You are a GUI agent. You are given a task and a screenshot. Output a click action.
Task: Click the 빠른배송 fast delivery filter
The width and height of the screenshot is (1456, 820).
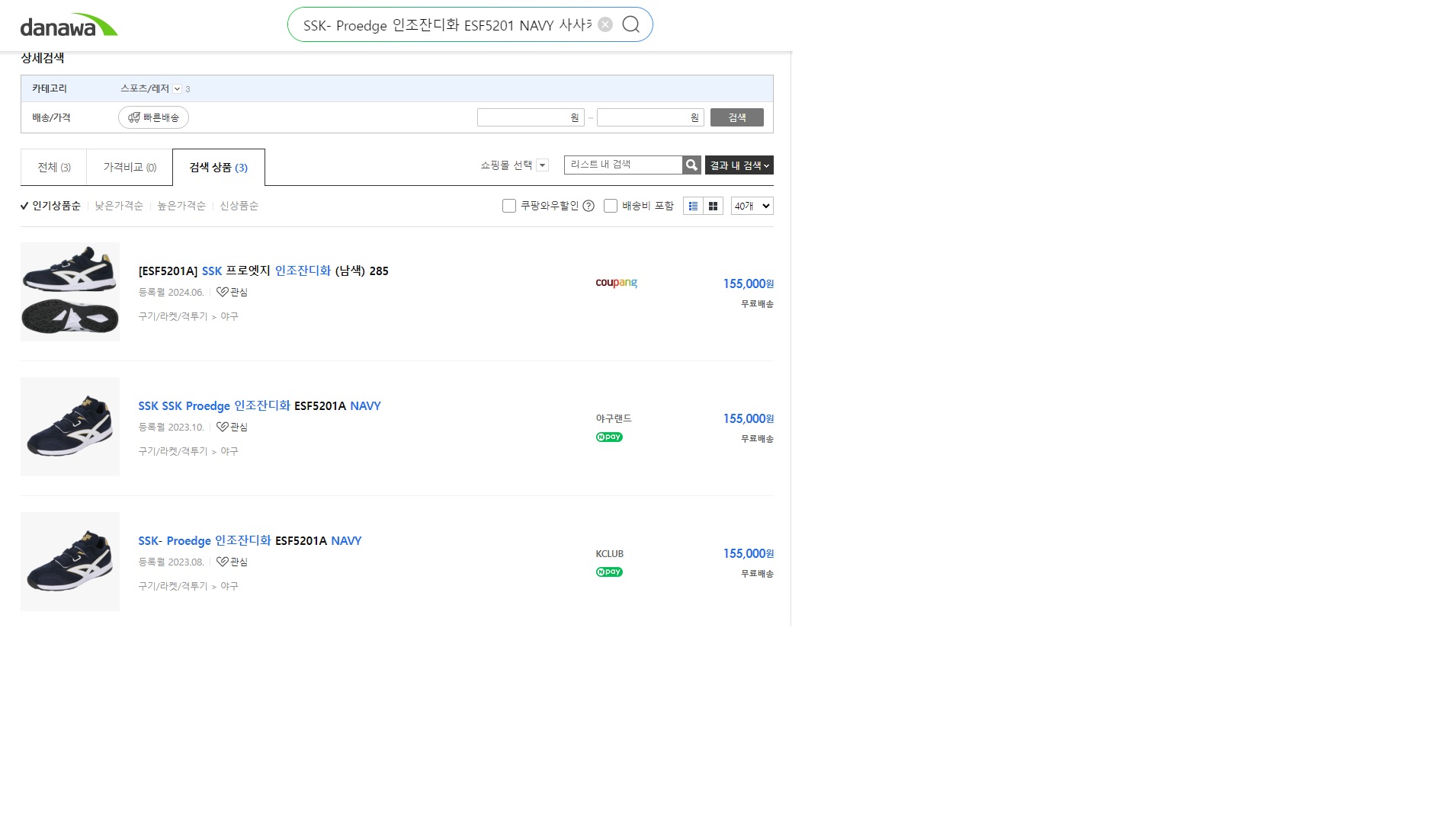click(x=153, y=117)
